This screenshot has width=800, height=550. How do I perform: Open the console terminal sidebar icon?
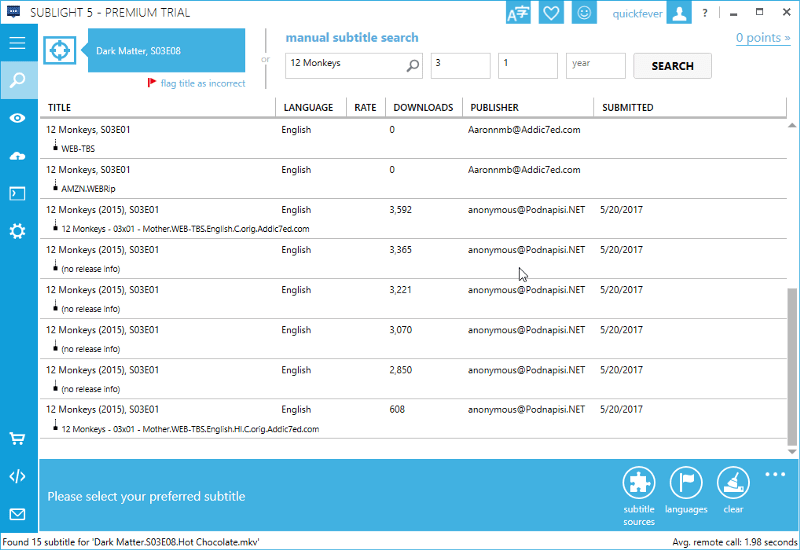click(x=17, y=194)
